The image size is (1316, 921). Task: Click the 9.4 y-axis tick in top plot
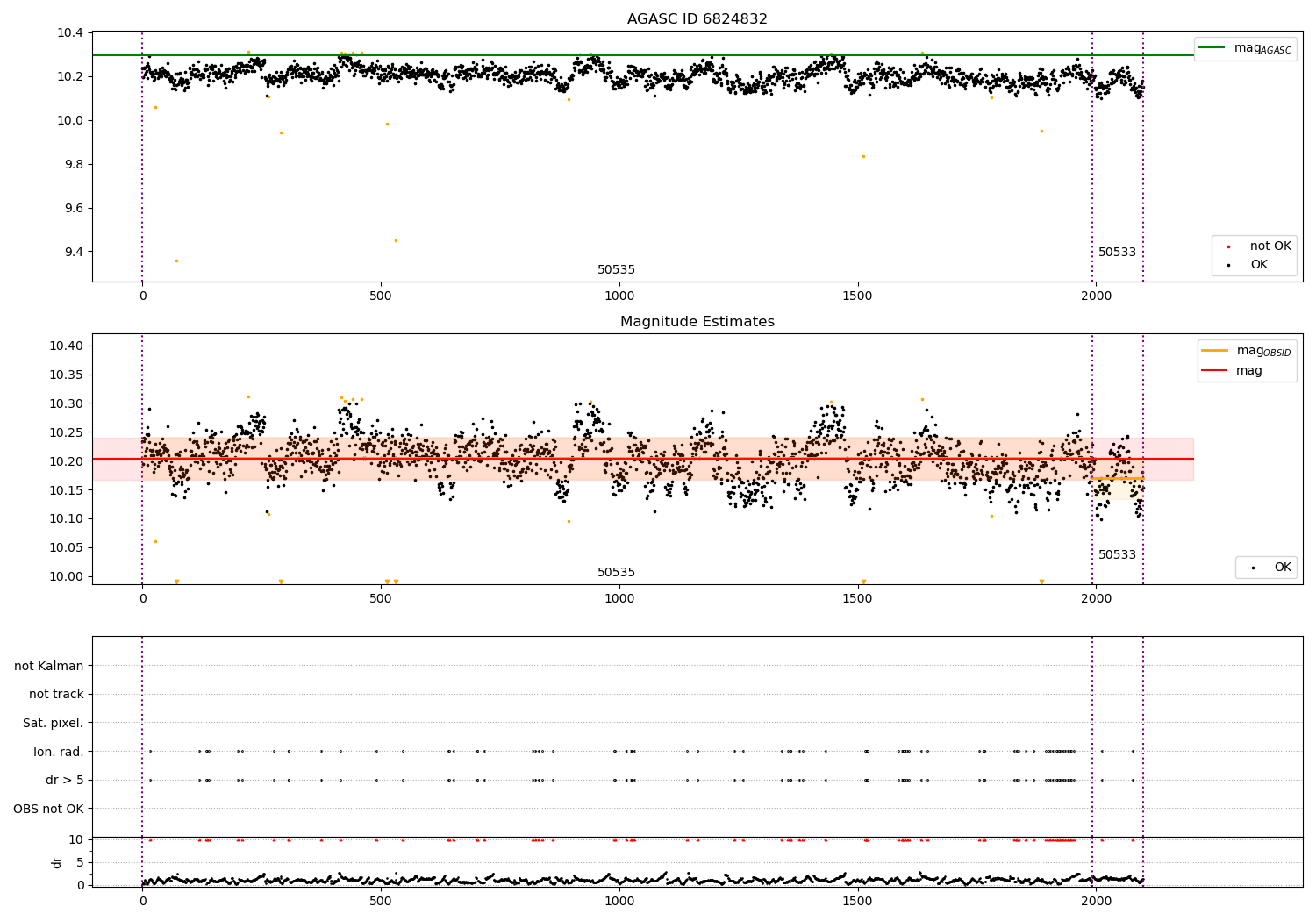coord(74,253)
